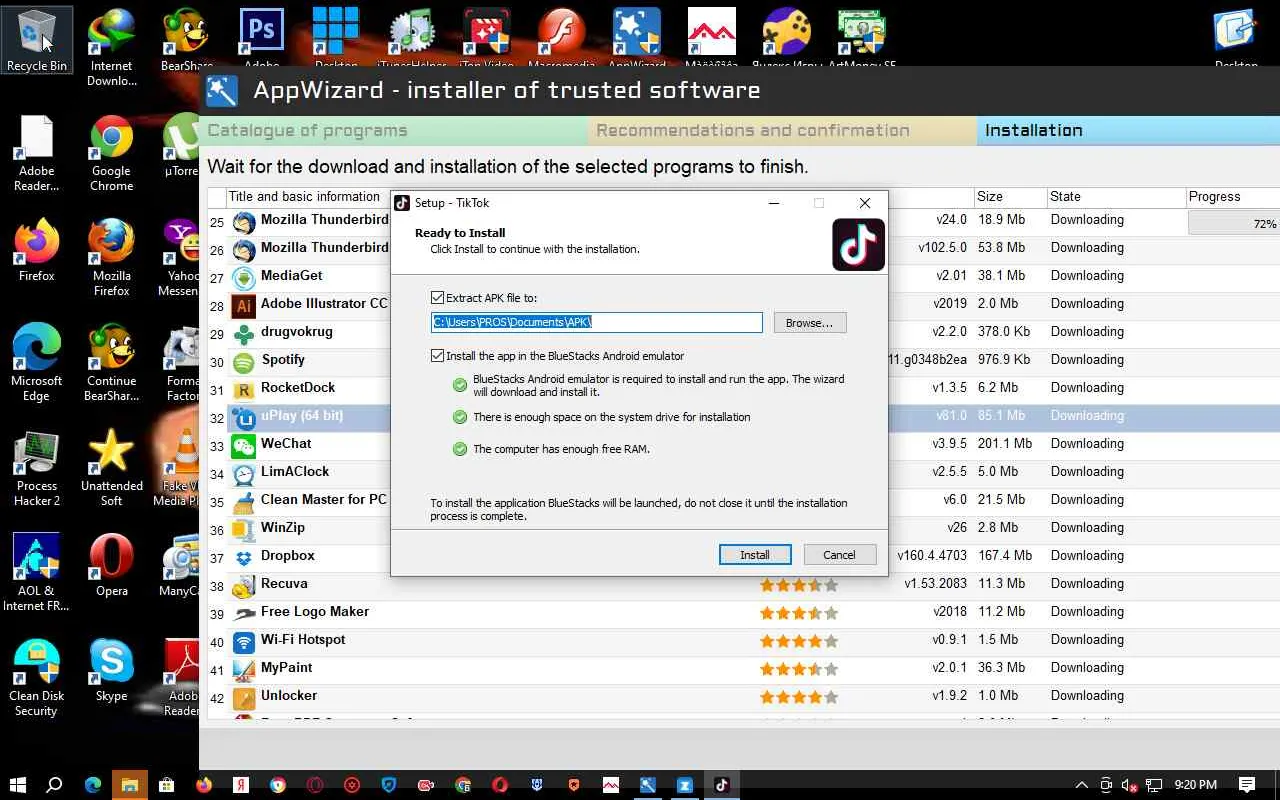Image resolution: width=1280 pixels, height=800 pixels.
Task: Click the Progress column header
Action: pyautogui.click(x=1232, y=197)
